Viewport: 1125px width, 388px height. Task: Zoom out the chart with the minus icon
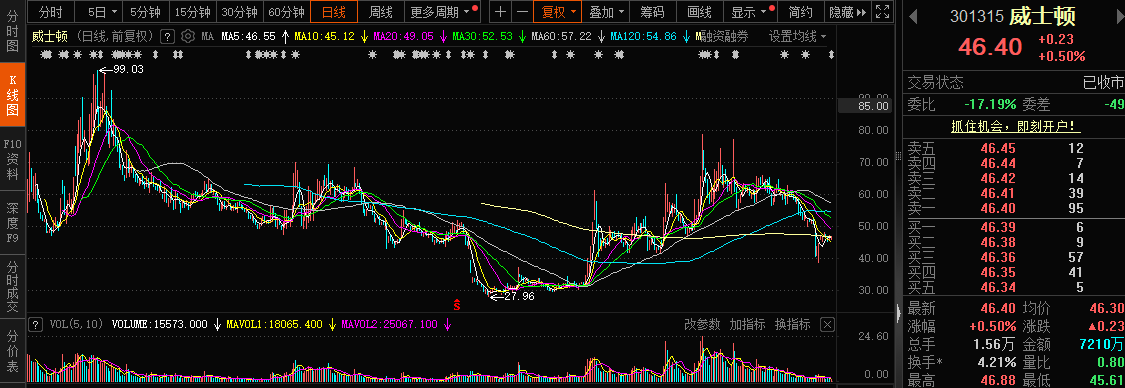pos(522,11)
